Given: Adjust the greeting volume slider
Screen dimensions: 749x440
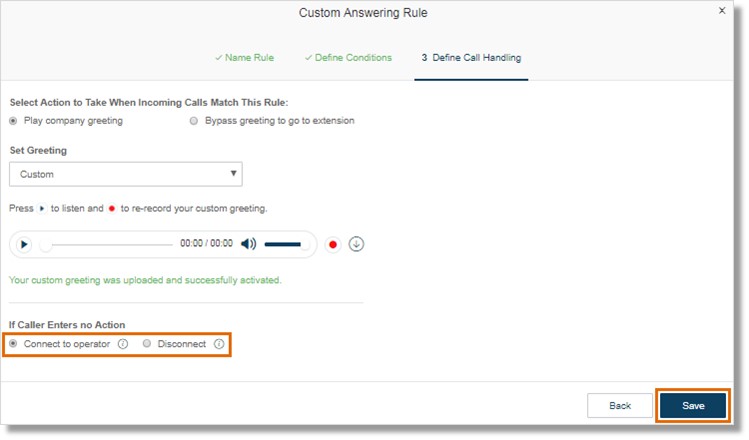Looking at the screenshot, I should [x=286, y=245].
